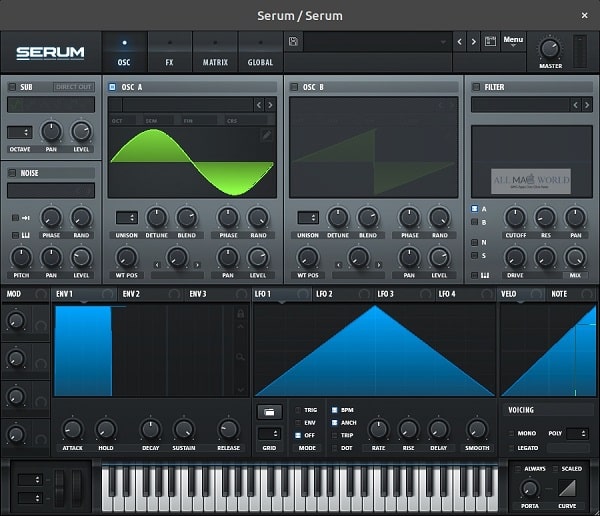Toggle OSC A on/off
Screen dimensions: 600x516
click(112, 87)
